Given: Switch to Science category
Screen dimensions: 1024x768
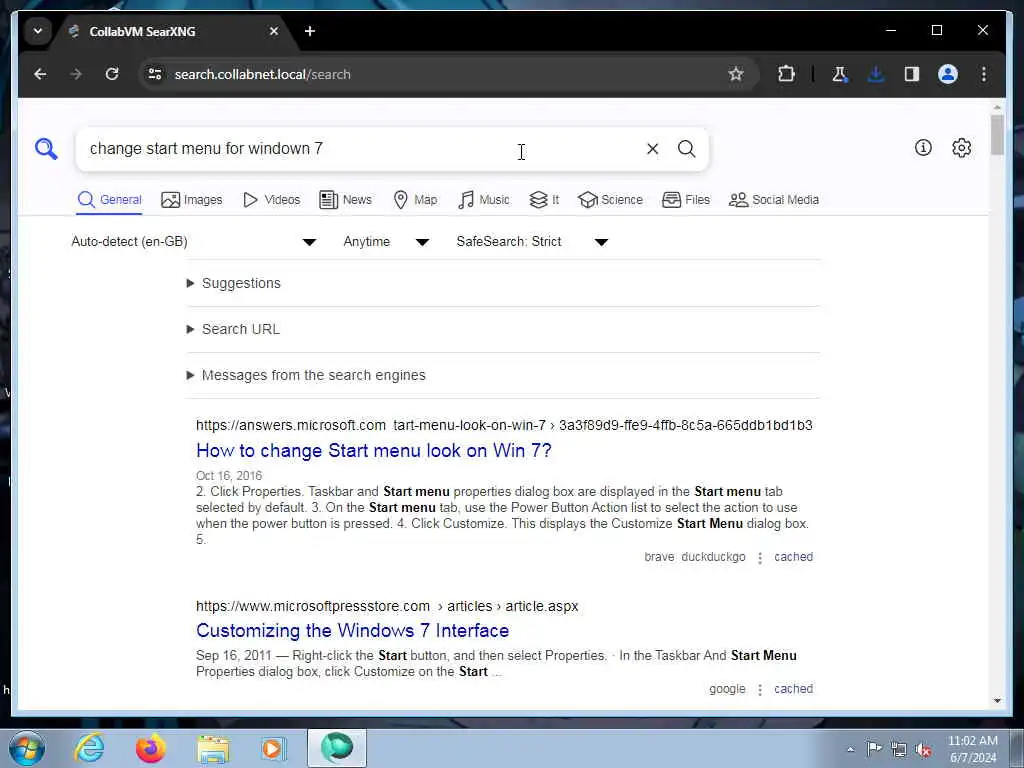Looking at the screenshot, I should tap(611, 200).
